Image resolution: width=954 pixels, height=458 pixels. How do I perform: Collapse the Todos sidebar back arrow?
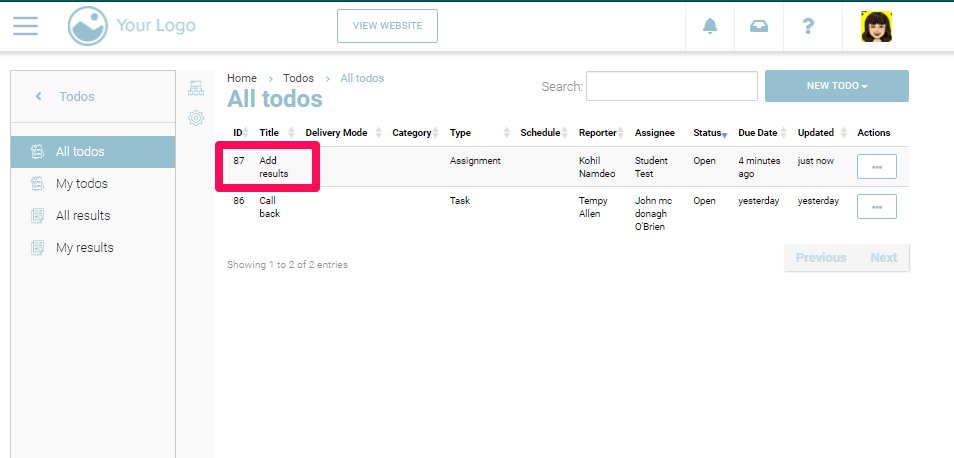click(39, 97)
